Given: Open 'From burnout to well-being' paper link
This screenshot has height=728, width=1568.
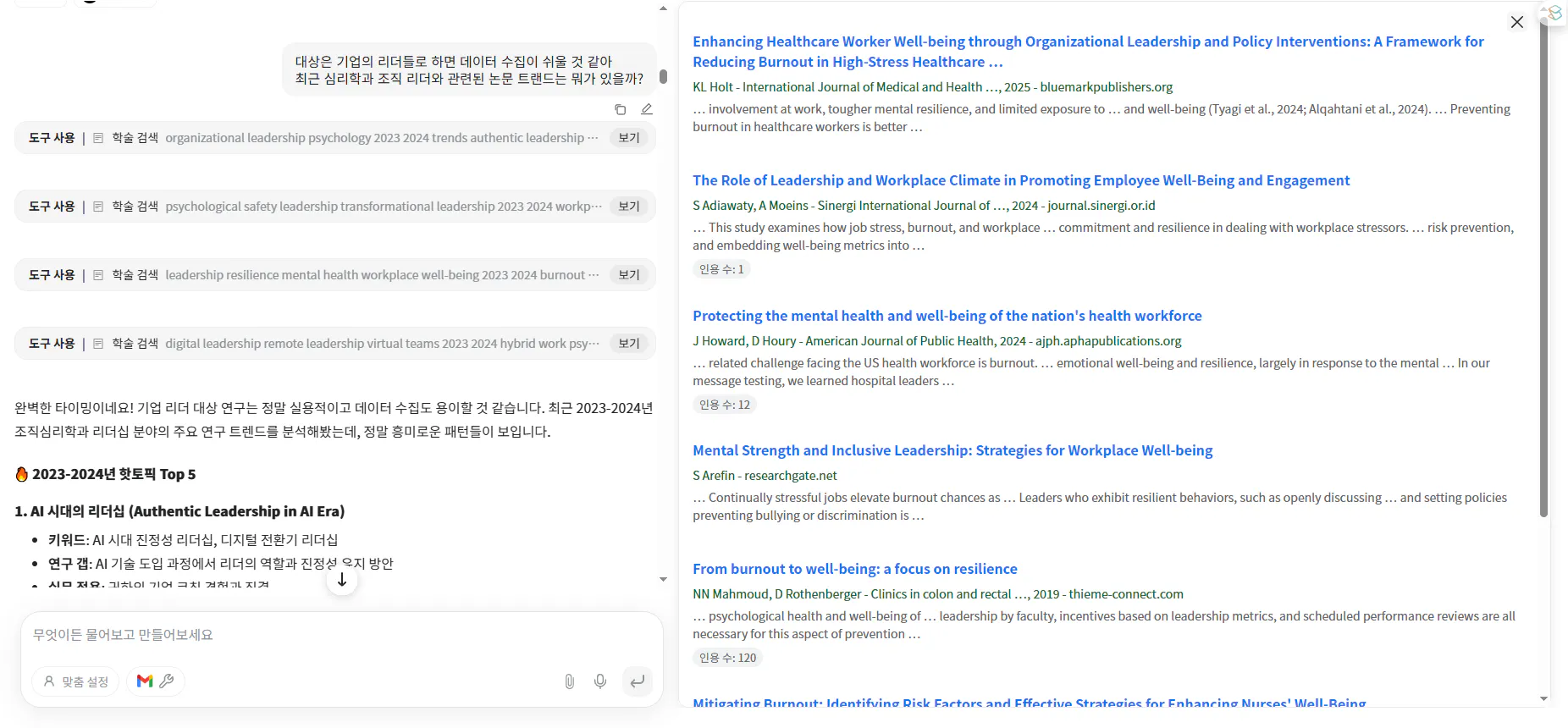Looking at the screenshot, I should pos(854,569).
